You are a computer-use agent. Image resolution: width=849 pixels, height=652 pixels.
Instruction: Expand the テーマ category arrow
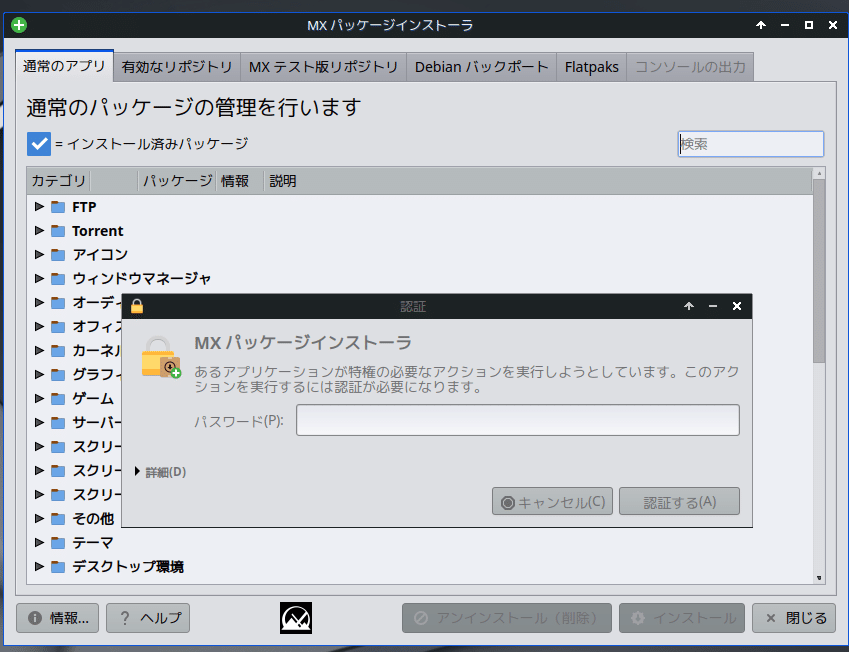point(39,542)
